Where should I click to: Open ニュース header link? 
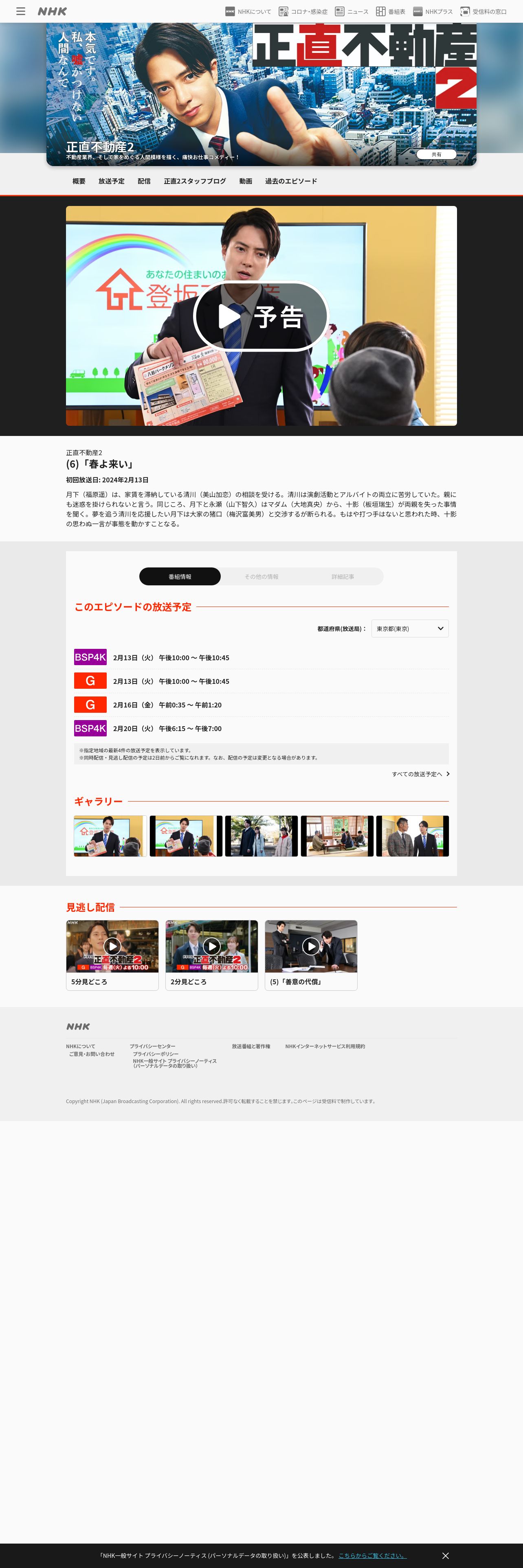tap(351, 11)
